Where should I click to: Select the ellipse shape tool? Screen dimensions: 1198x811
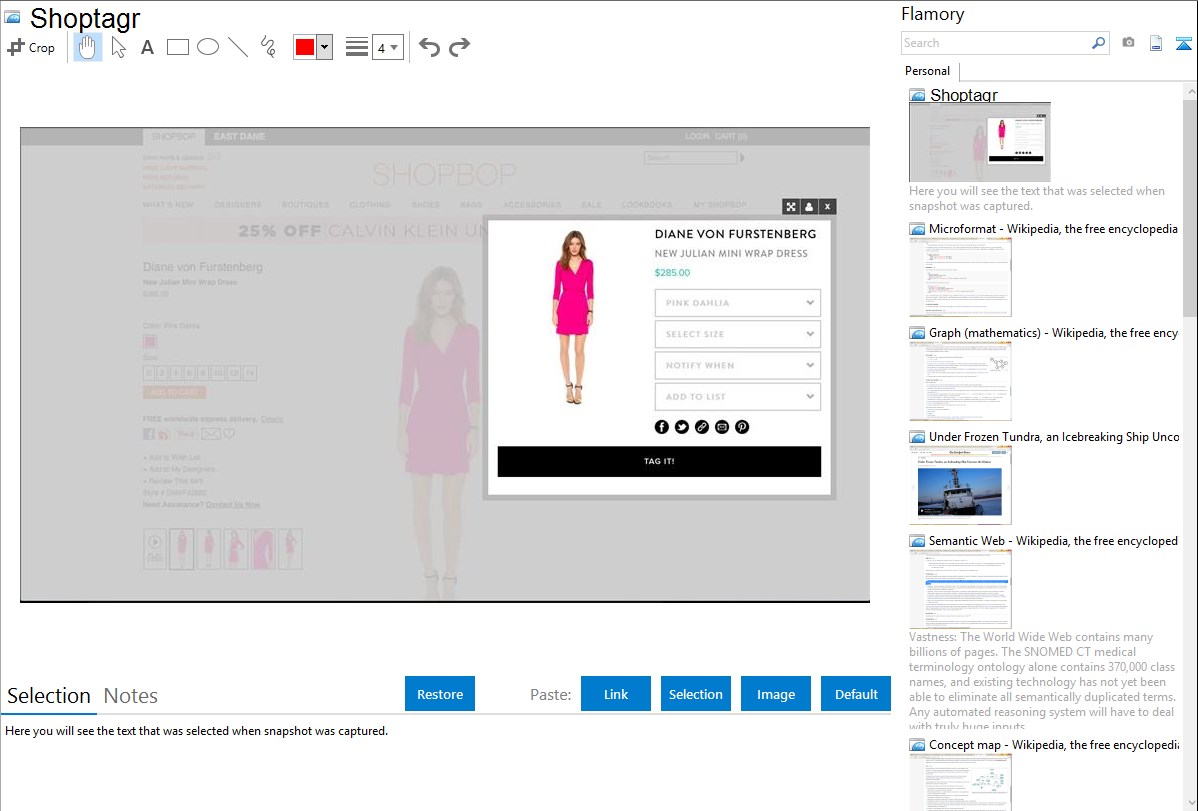tap(208, 47)
